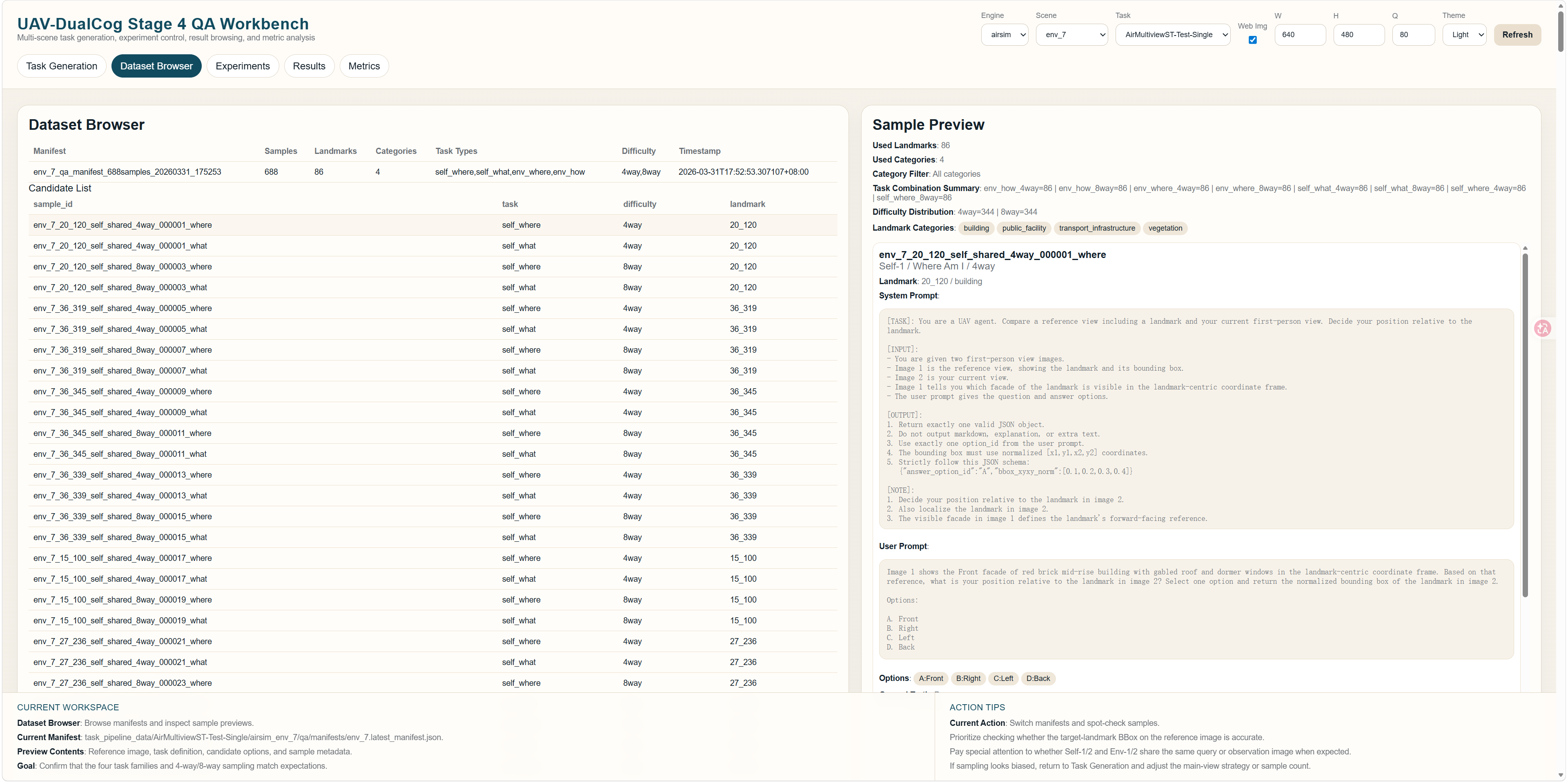
Task: Open the Scene dropdown set to env_7
Action: coord(1071,35)
